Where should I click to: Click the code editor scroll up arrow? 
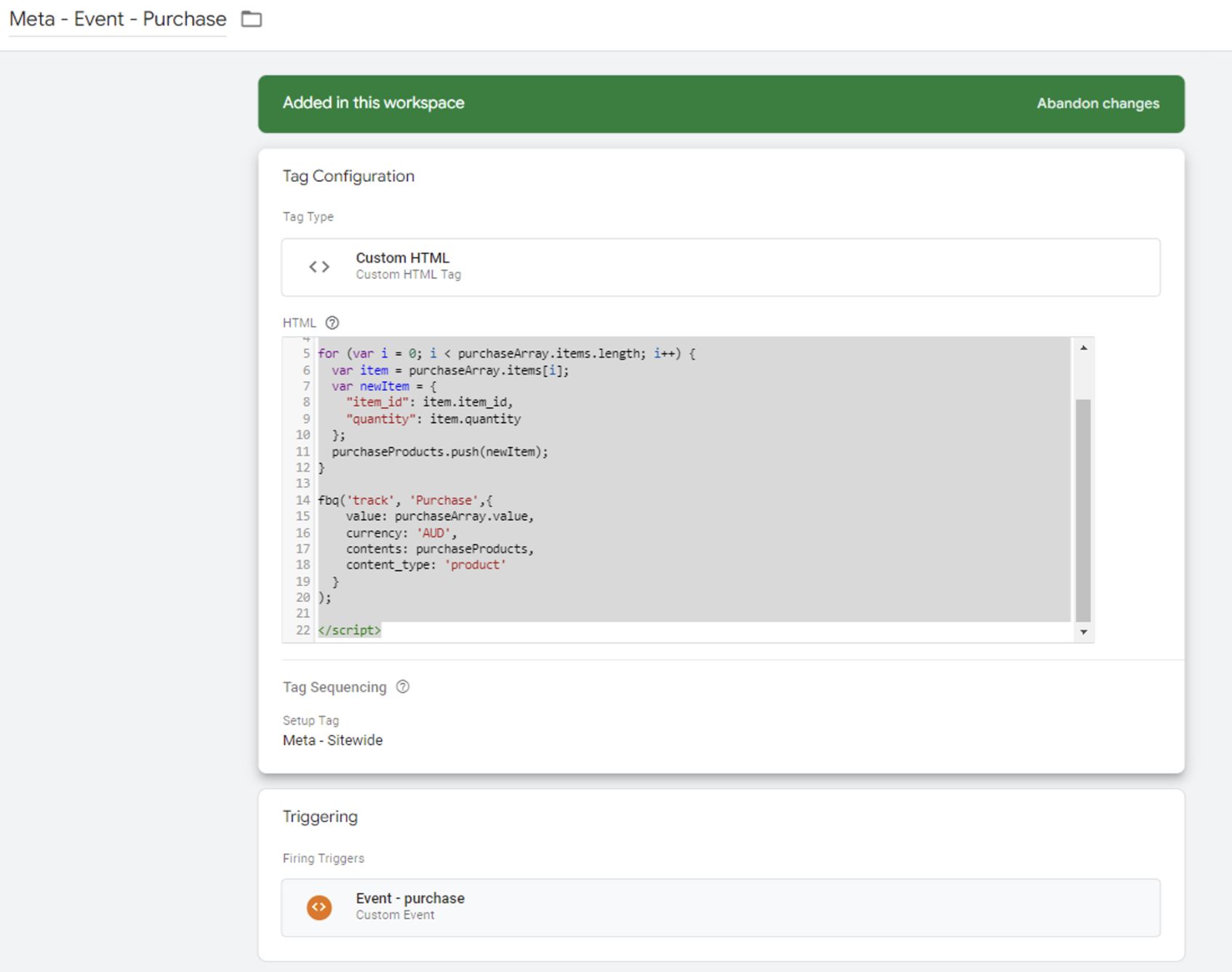point(1083,348)
